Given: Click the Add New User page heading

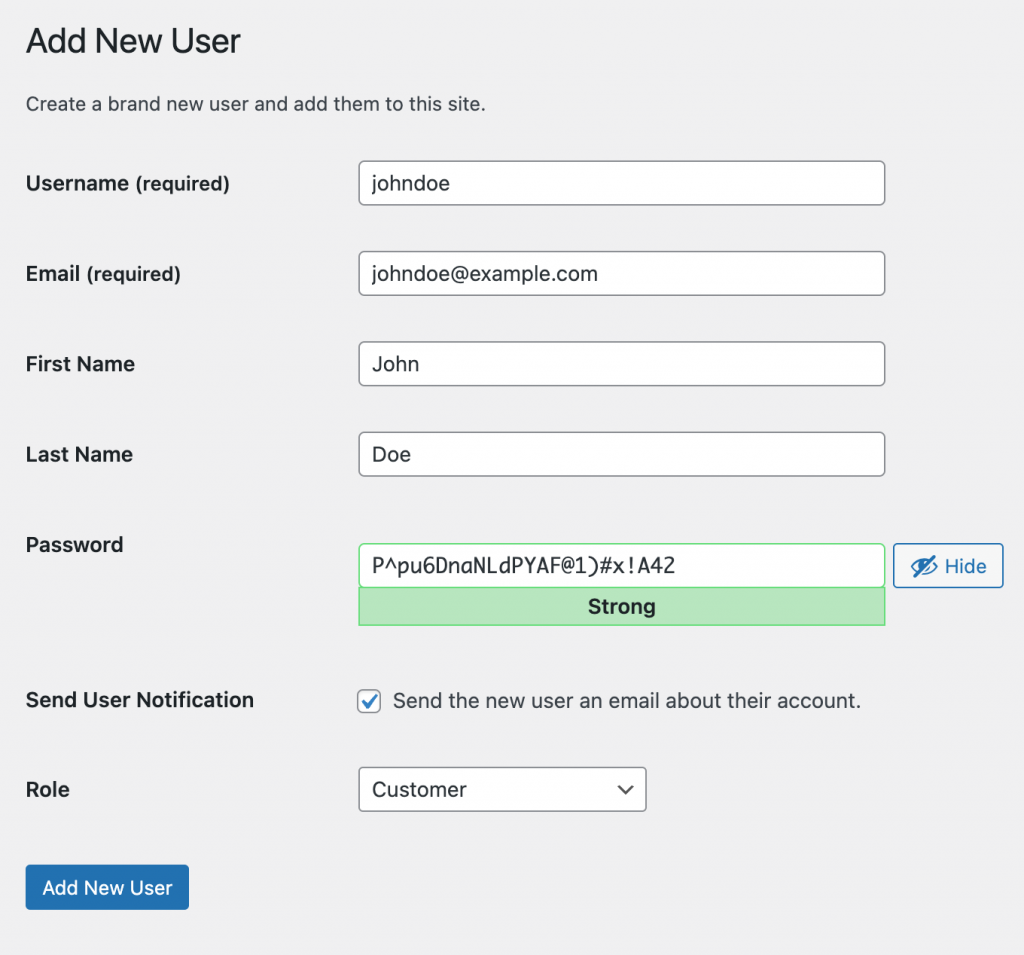Looking at the screenshot, I should [x=133, y=41].
